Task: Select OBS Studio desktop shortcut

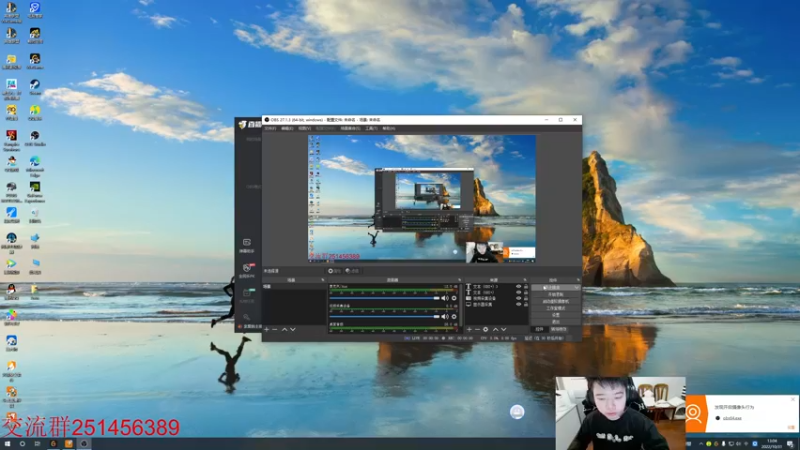Action: tap(35, 138)
